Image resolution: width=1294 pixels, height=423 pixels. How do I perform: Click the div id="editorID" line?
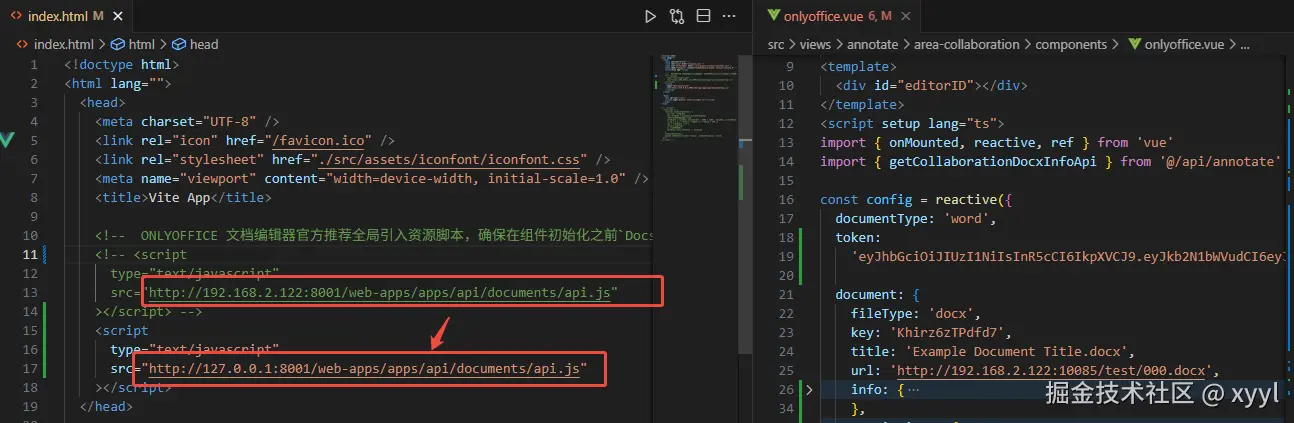(x=931, y=85)
